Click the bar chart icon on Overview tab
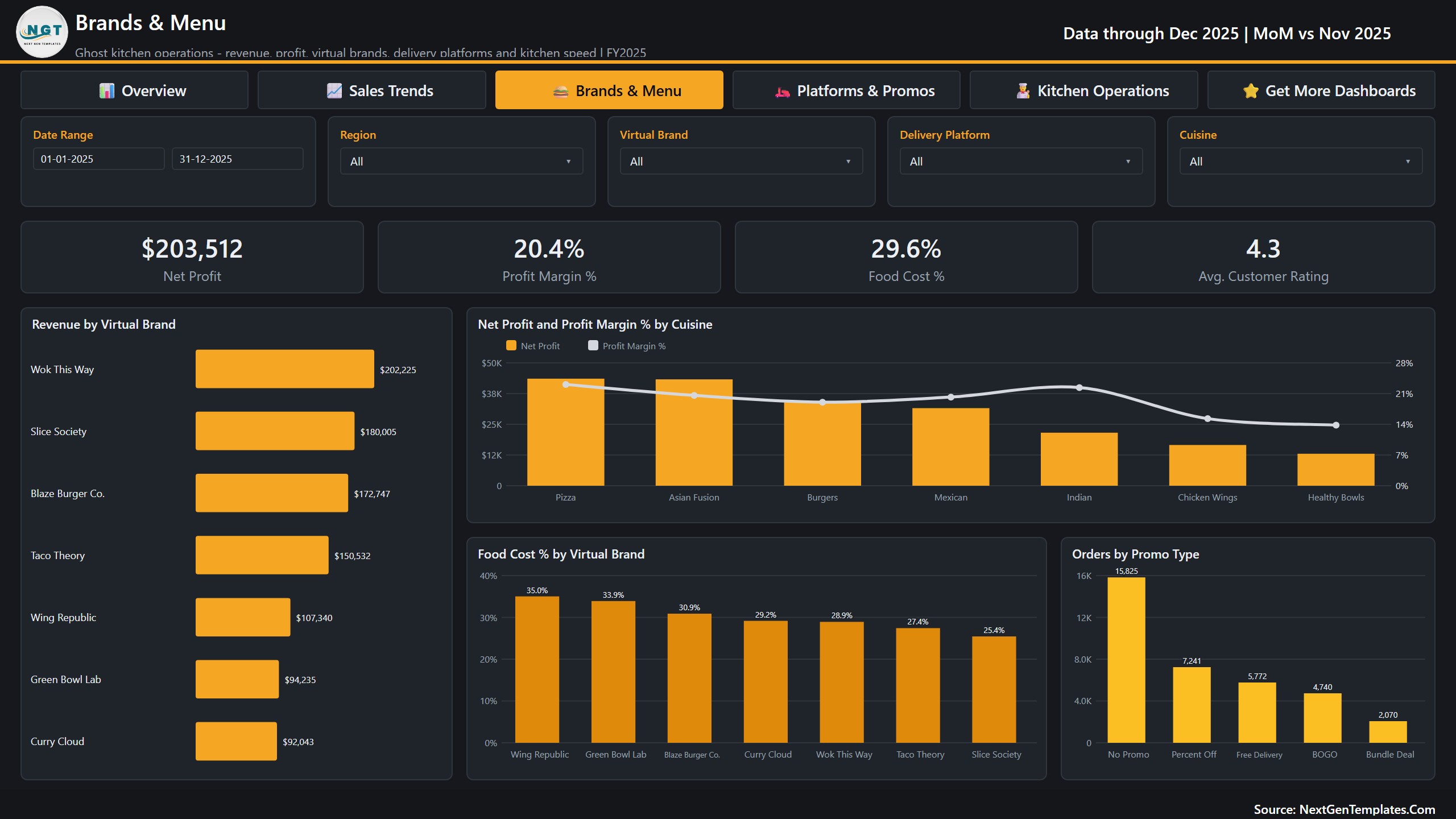The image size is (1456, 819). [107, 91]
